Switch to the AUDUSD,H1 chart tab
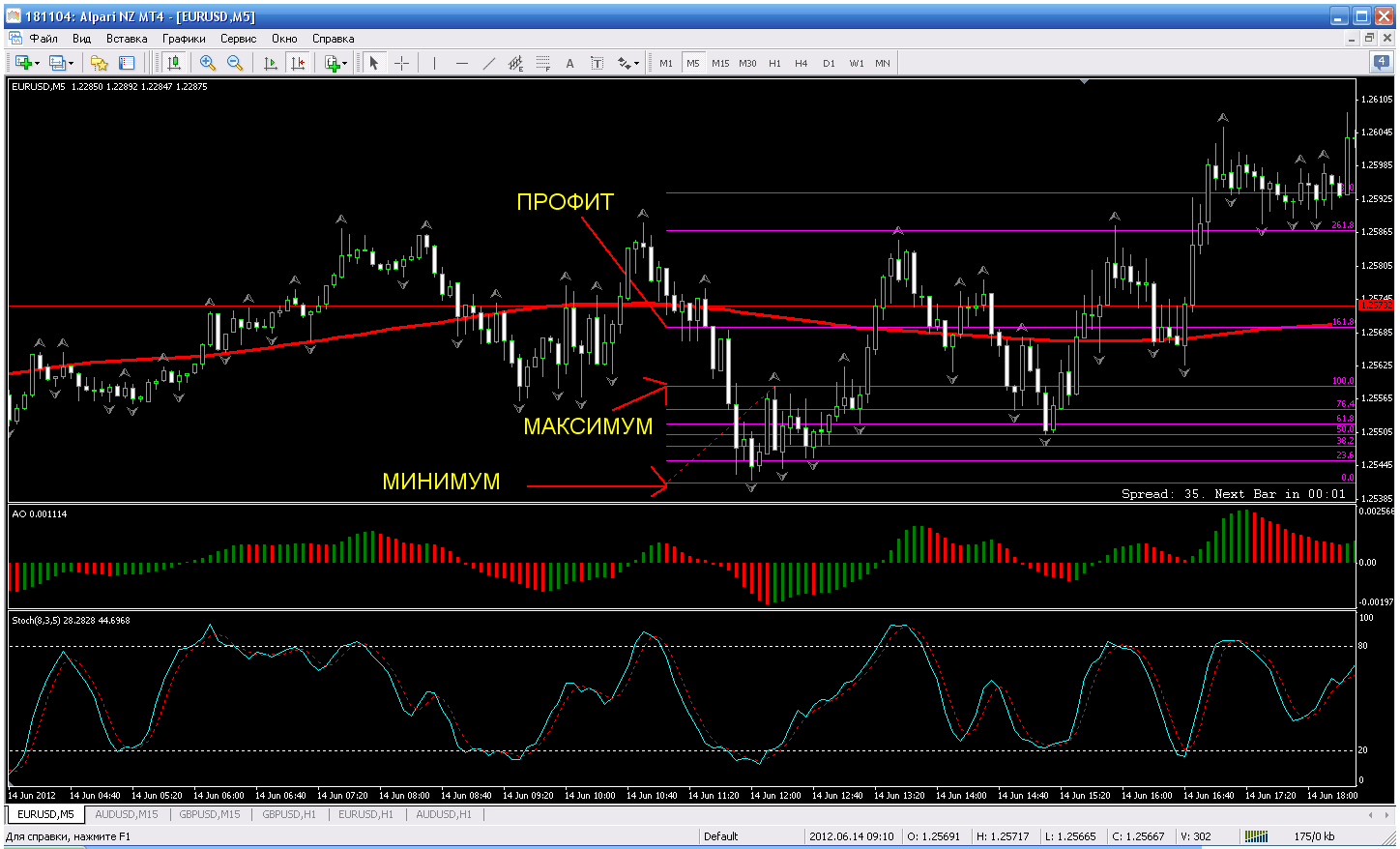Viewport: 1400px width, 849px height. (x=444, y=814)
